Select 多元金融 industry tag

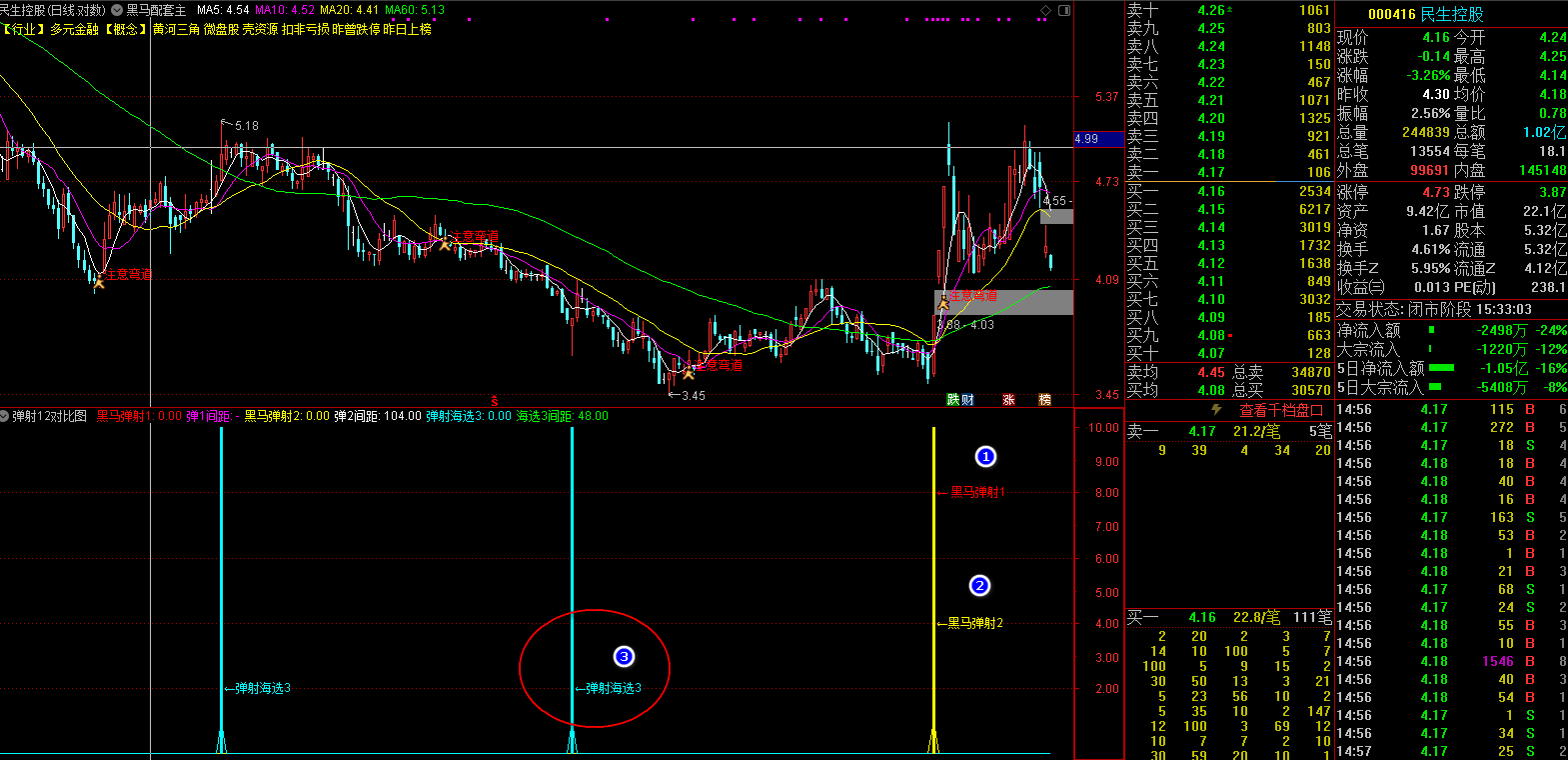point(74,29)
